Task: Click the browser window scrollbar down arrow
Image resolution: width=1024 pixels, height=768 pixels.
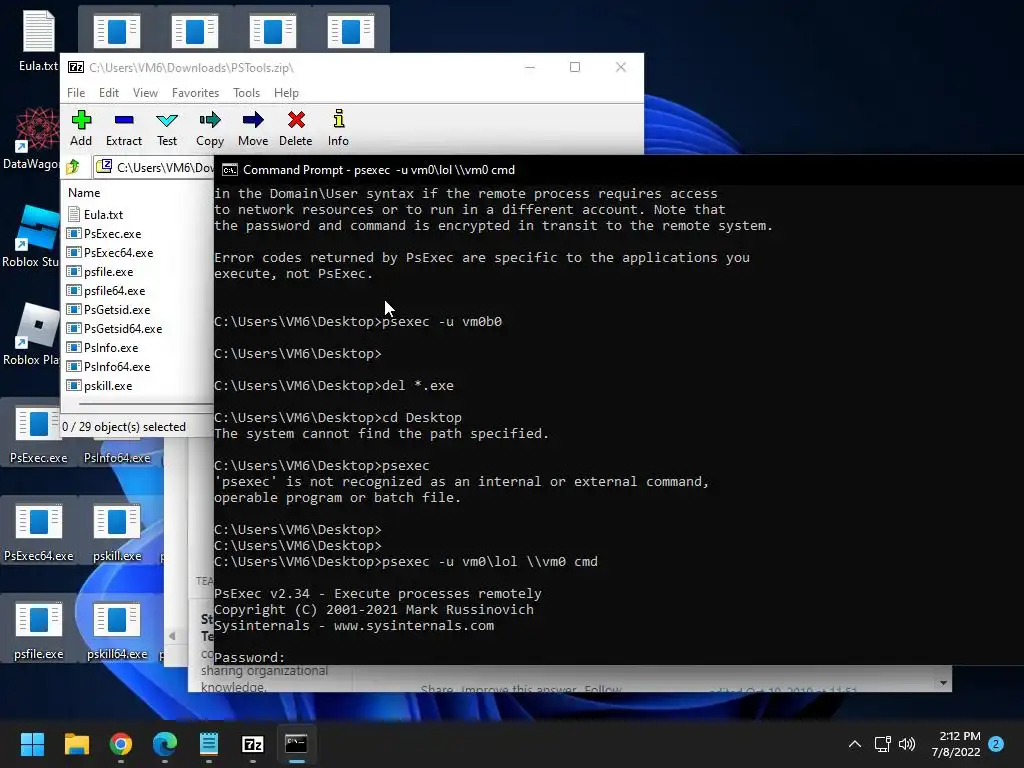Action: (x=942, y=683)
